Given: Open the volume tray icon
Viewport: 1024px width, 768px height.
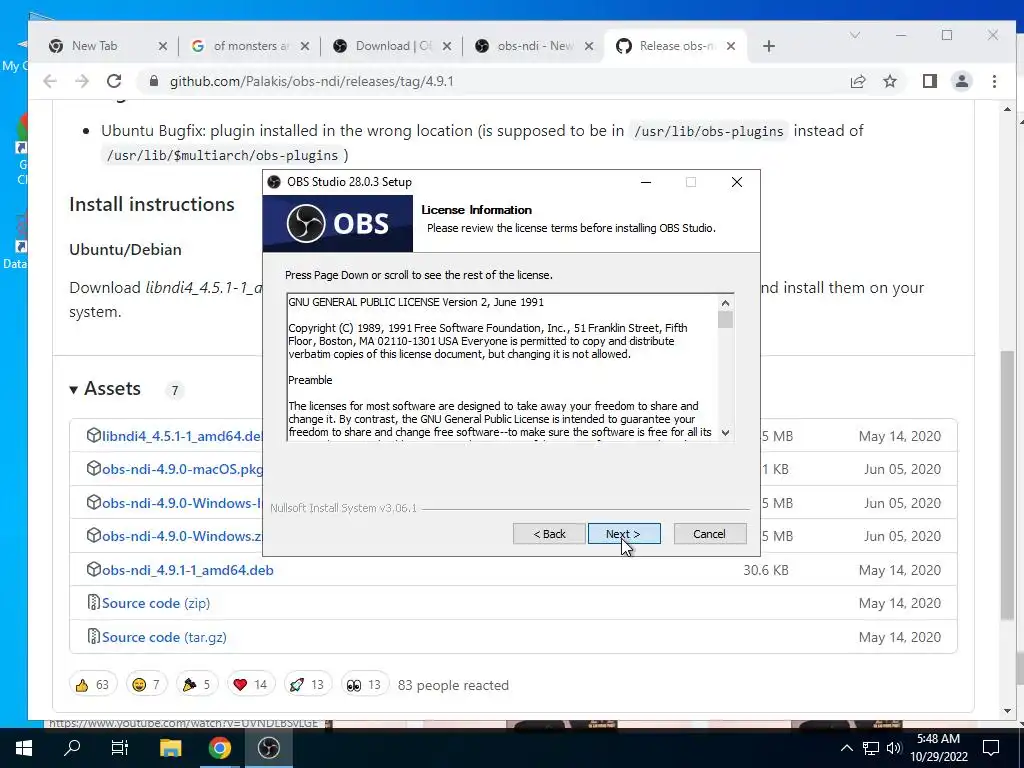Looking at the screenshot, I should [x=894, y=748].
